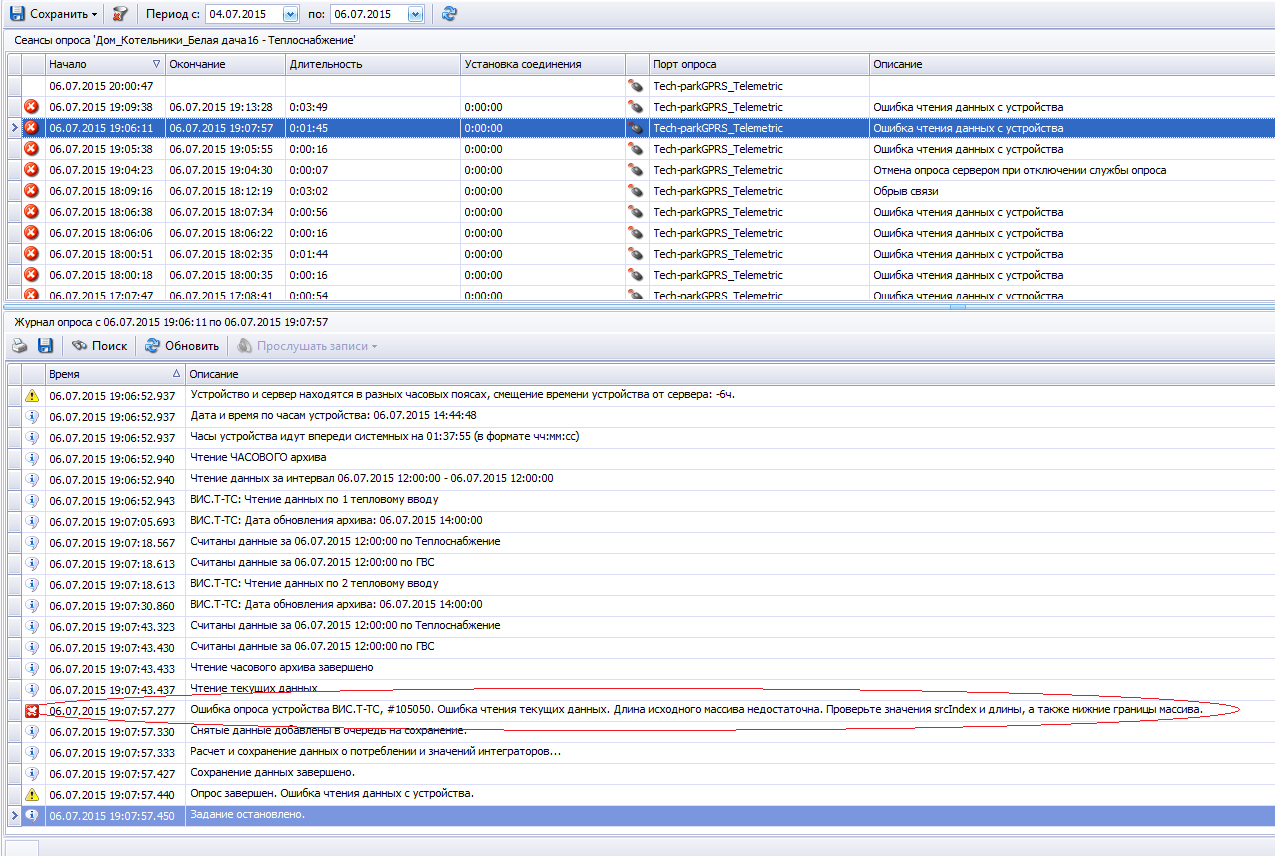Select 'Дата и время по часам устройства' entry
This screenshot has height=856, width=1275.
[x=333, y=416]
